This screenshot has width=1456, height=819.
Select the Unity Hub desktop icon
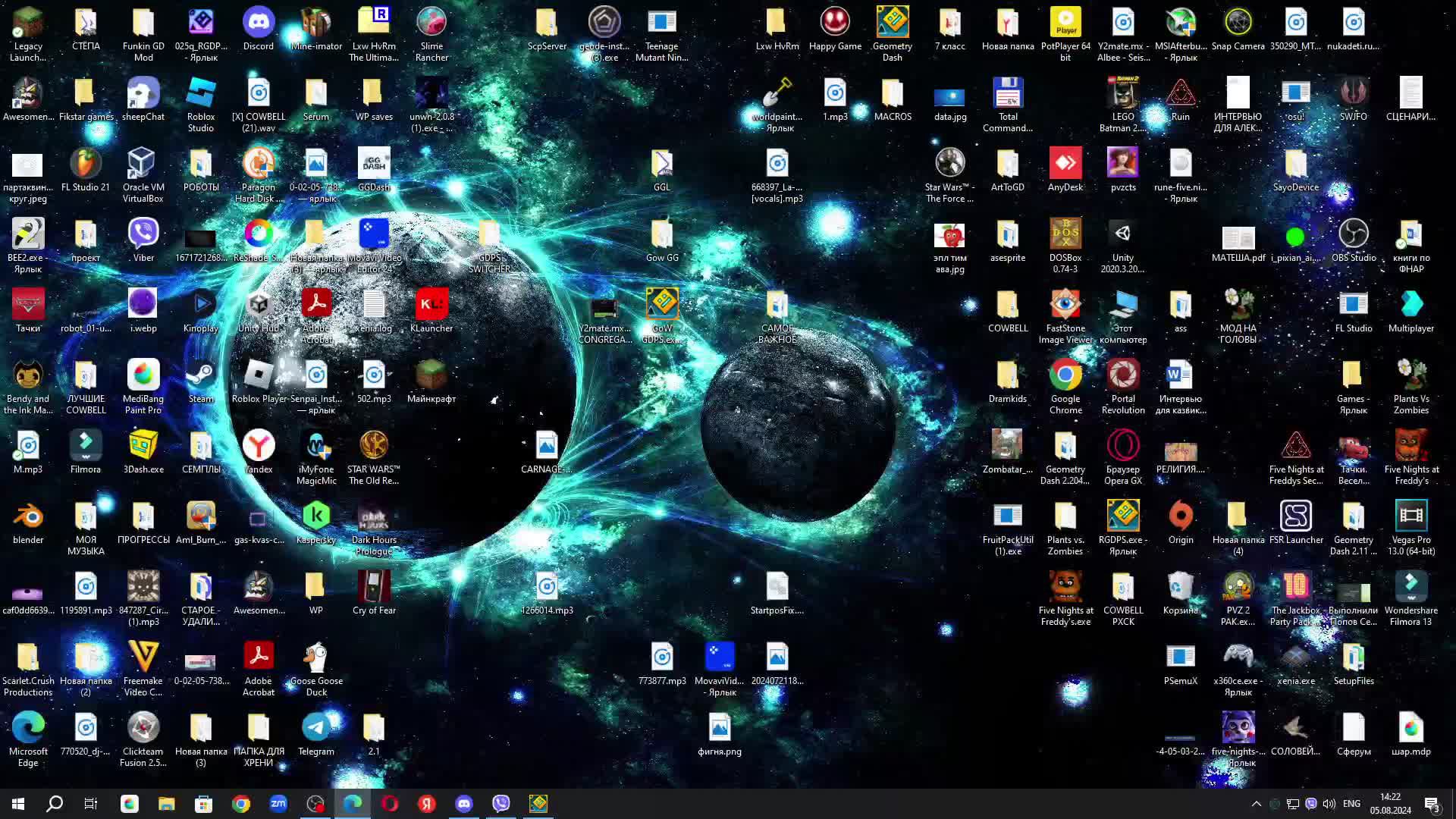[258, 306]
